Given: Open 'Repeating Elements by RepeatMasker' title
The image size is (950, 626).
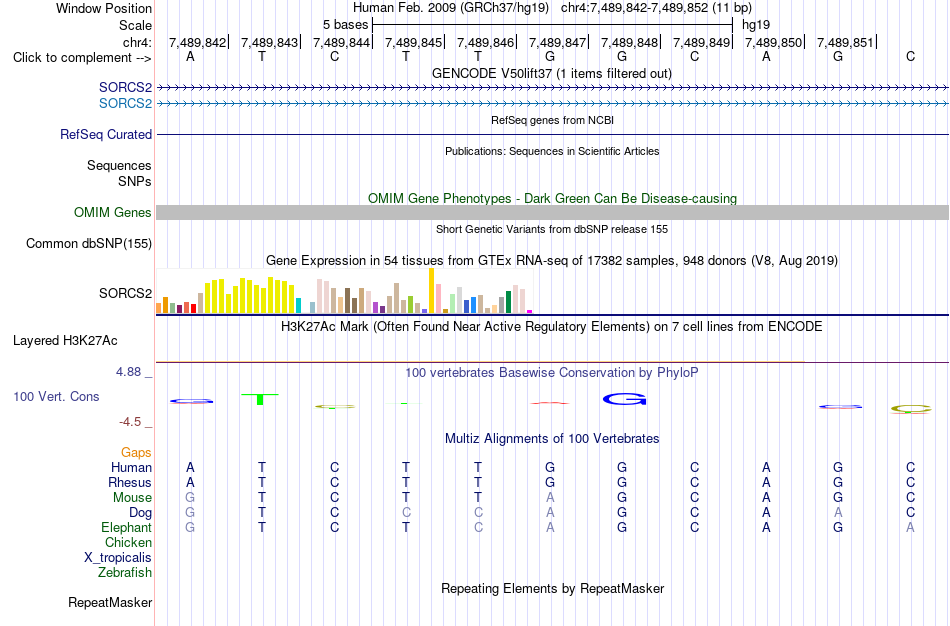Looking at the screenshot, I should pyautogui.click(x=552, y=588).
